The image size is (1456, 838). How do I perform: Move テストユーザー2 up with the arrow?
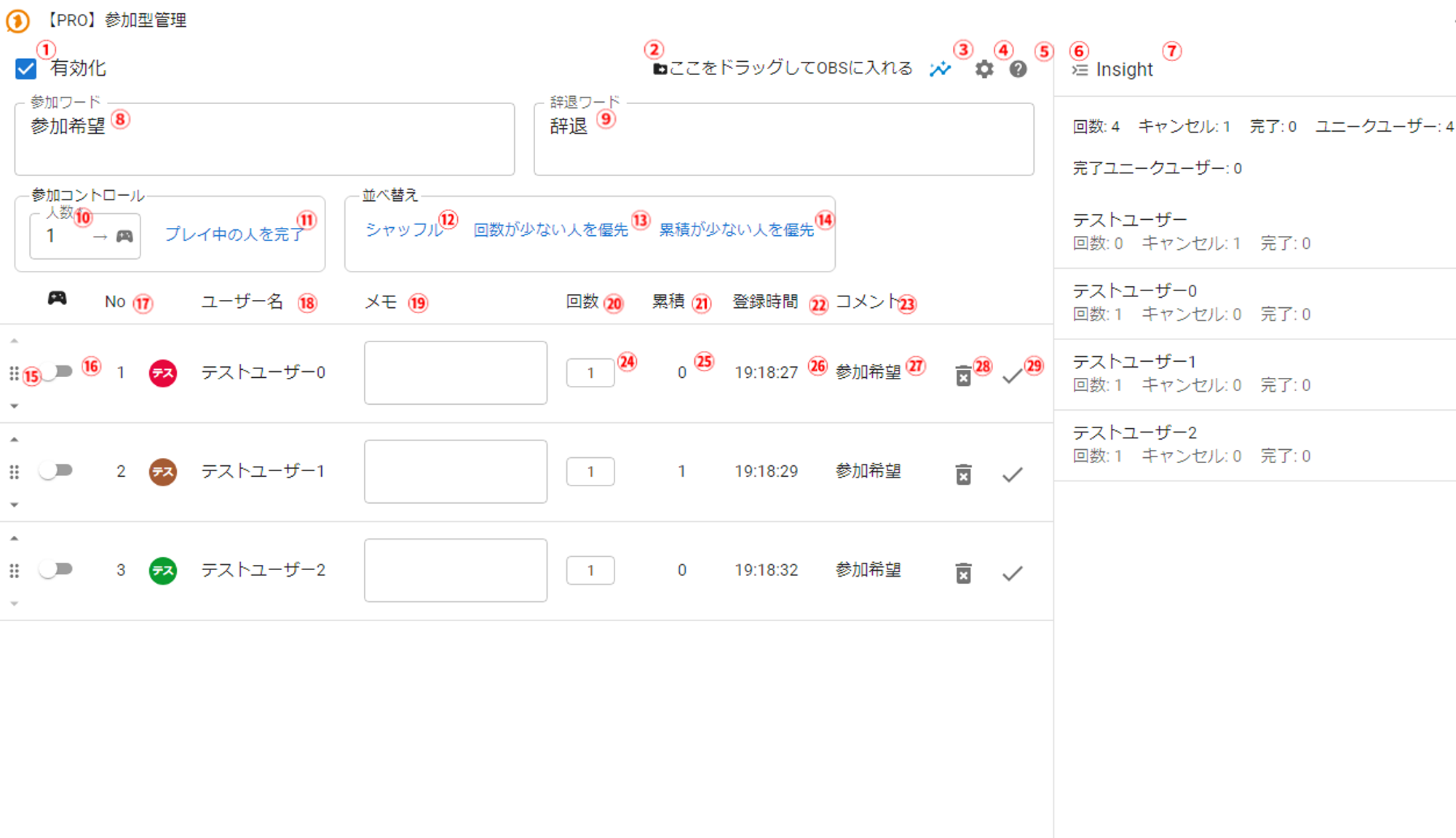[14, 538]
